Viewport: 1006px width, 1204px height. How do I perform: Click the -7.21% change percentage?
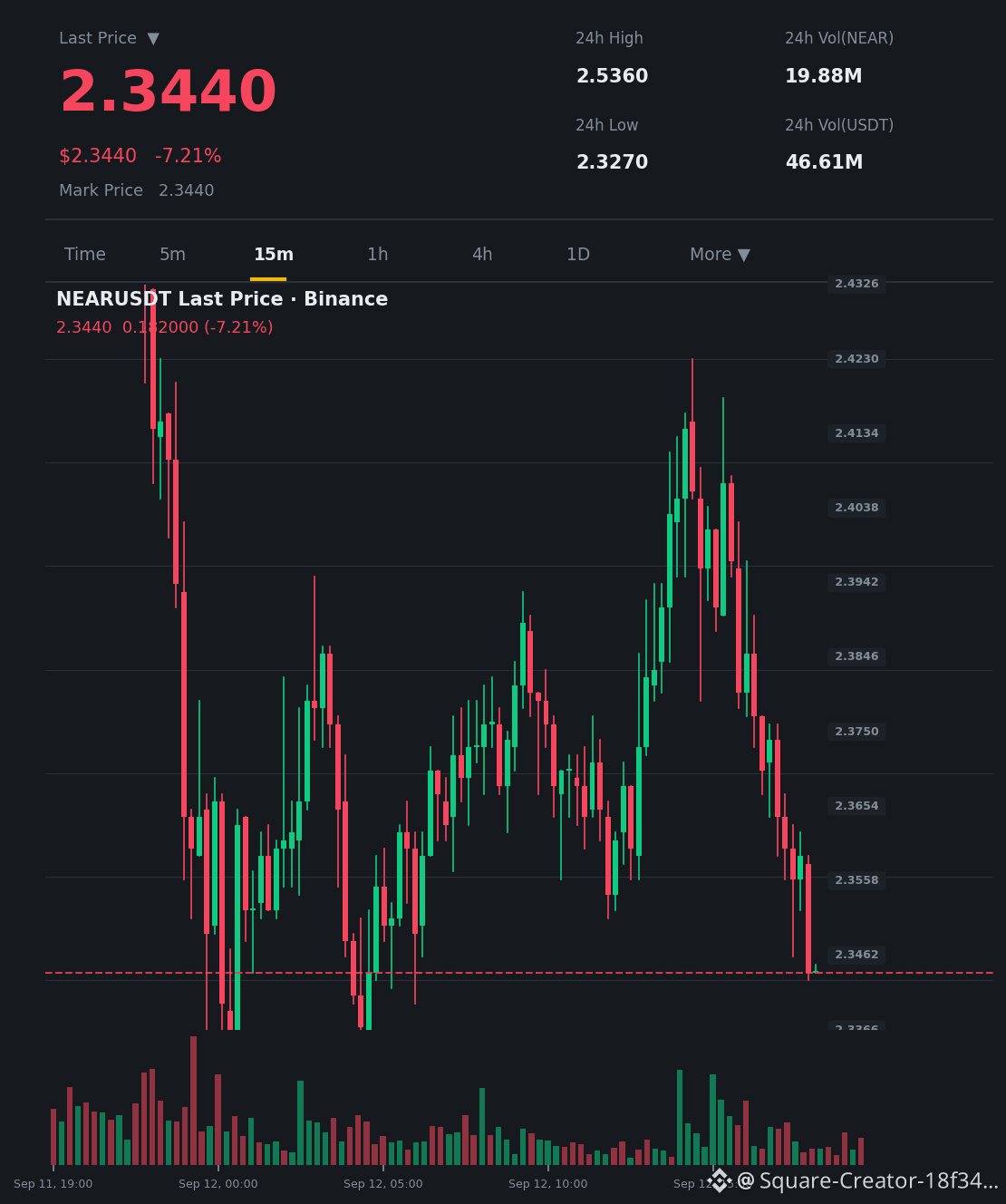[x=188, y=156]
